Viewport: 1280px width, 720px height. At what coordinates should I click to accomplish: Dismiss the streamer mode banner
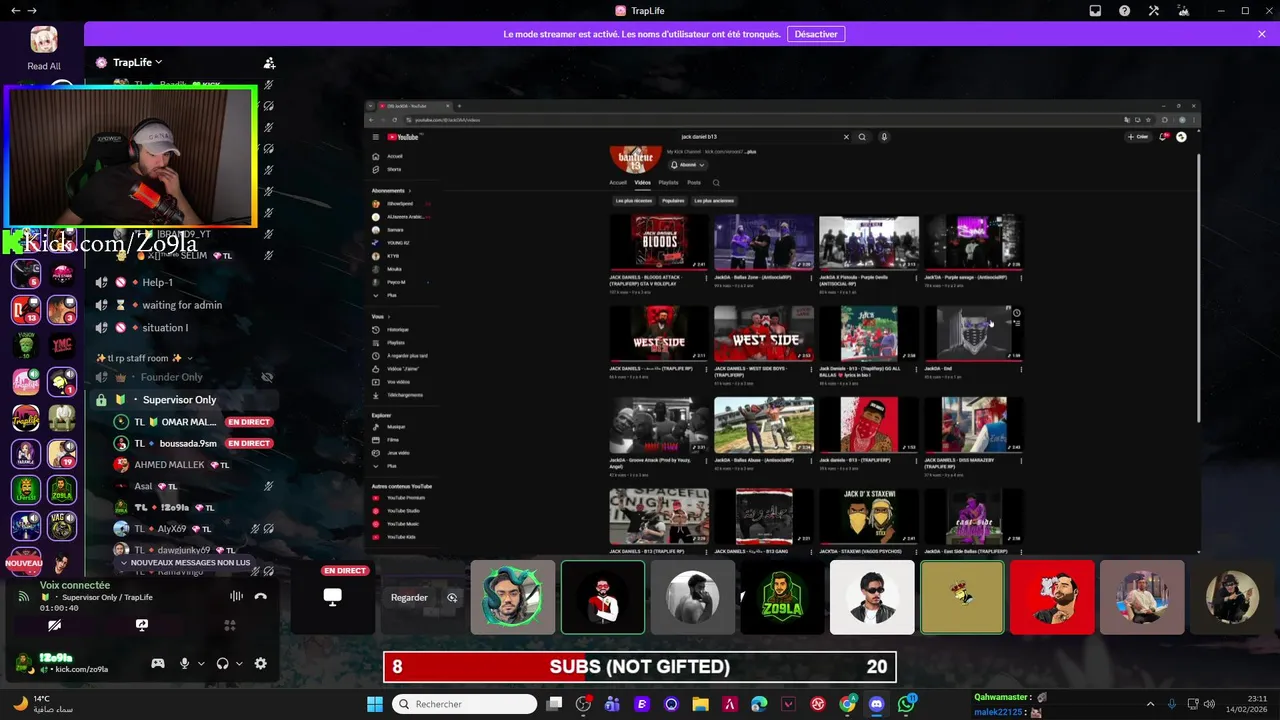point(1262,34)
